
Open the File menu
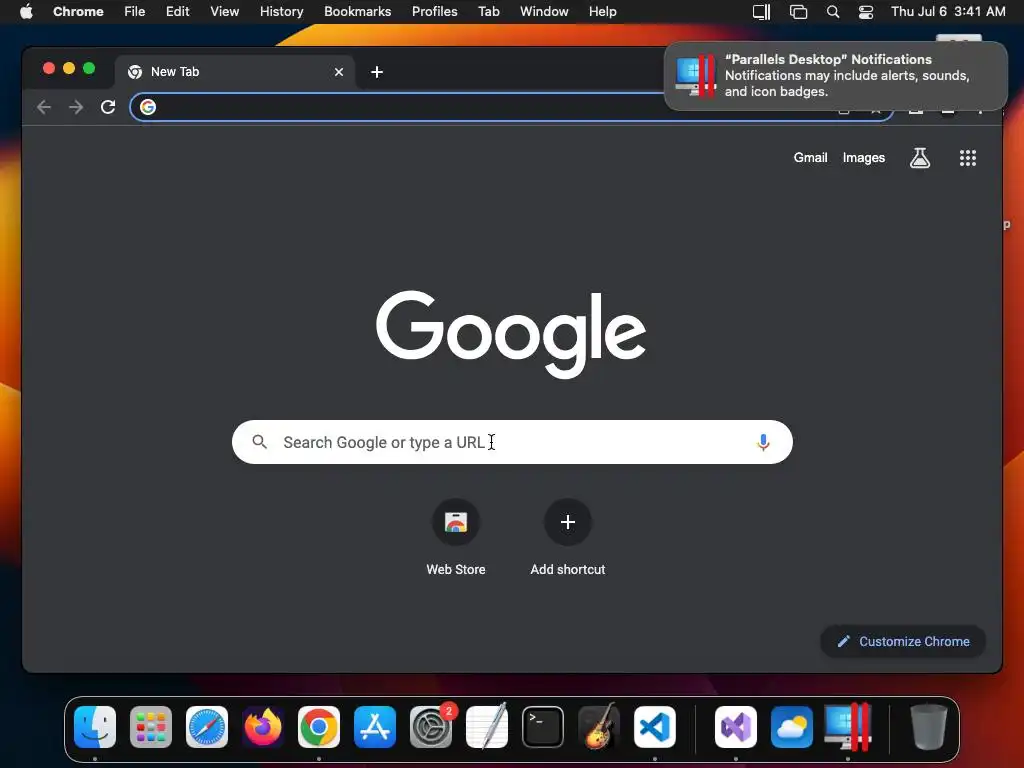point(135,11)
